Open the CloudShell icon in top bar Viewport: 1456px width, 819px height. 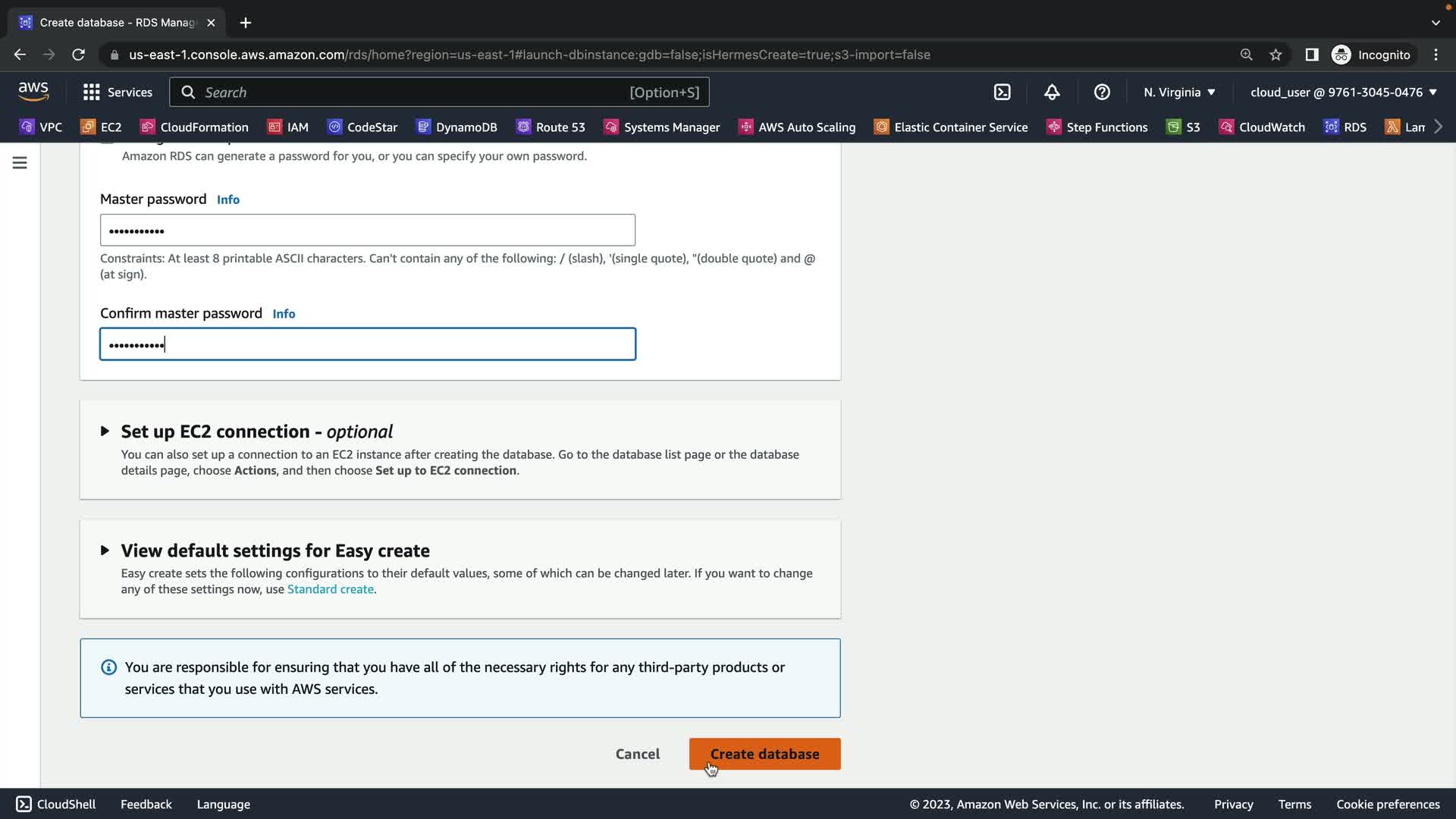pos(1002,92)
